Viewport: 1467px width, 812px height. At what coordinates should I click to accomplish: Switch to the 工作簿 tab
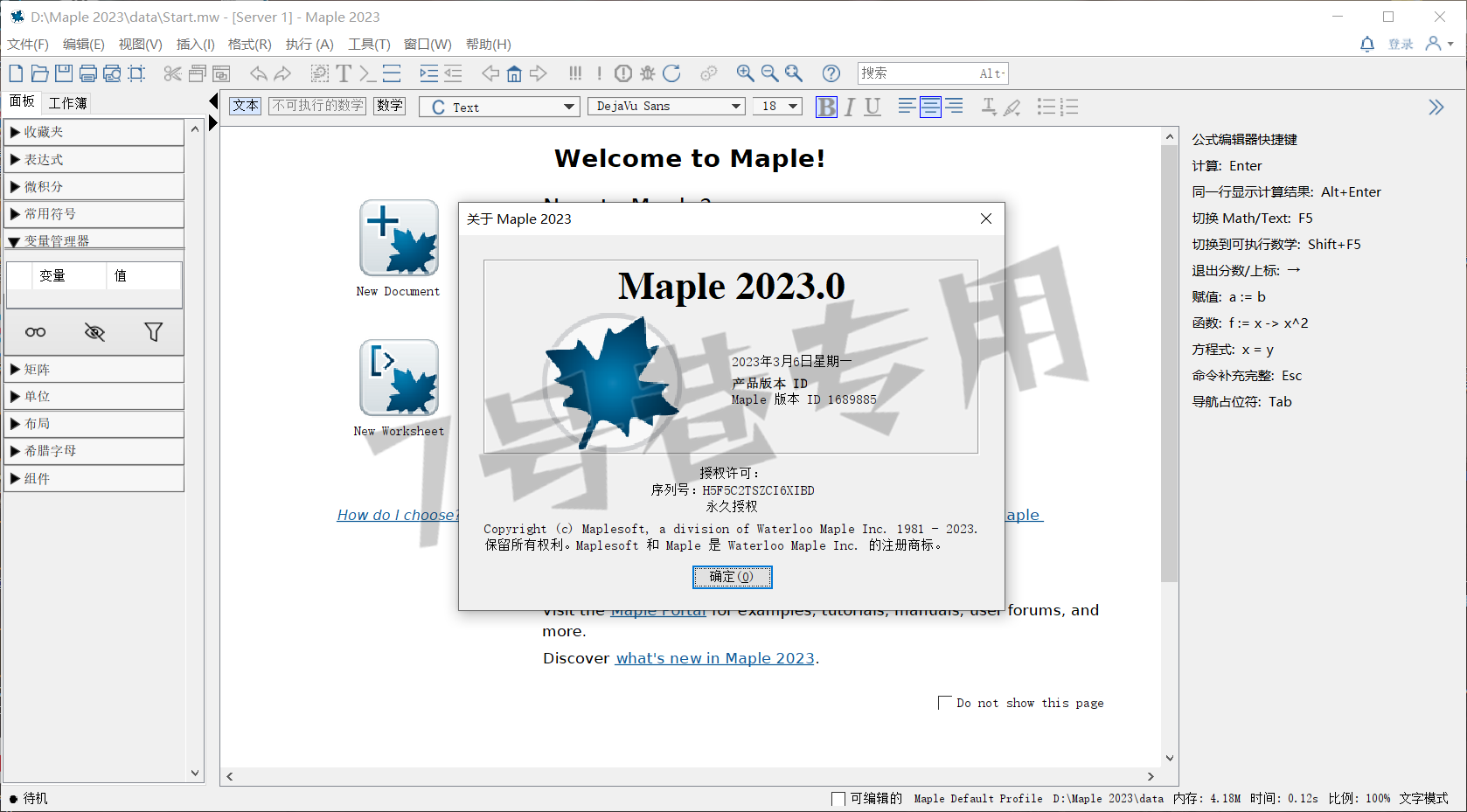[x=67, y=103]
